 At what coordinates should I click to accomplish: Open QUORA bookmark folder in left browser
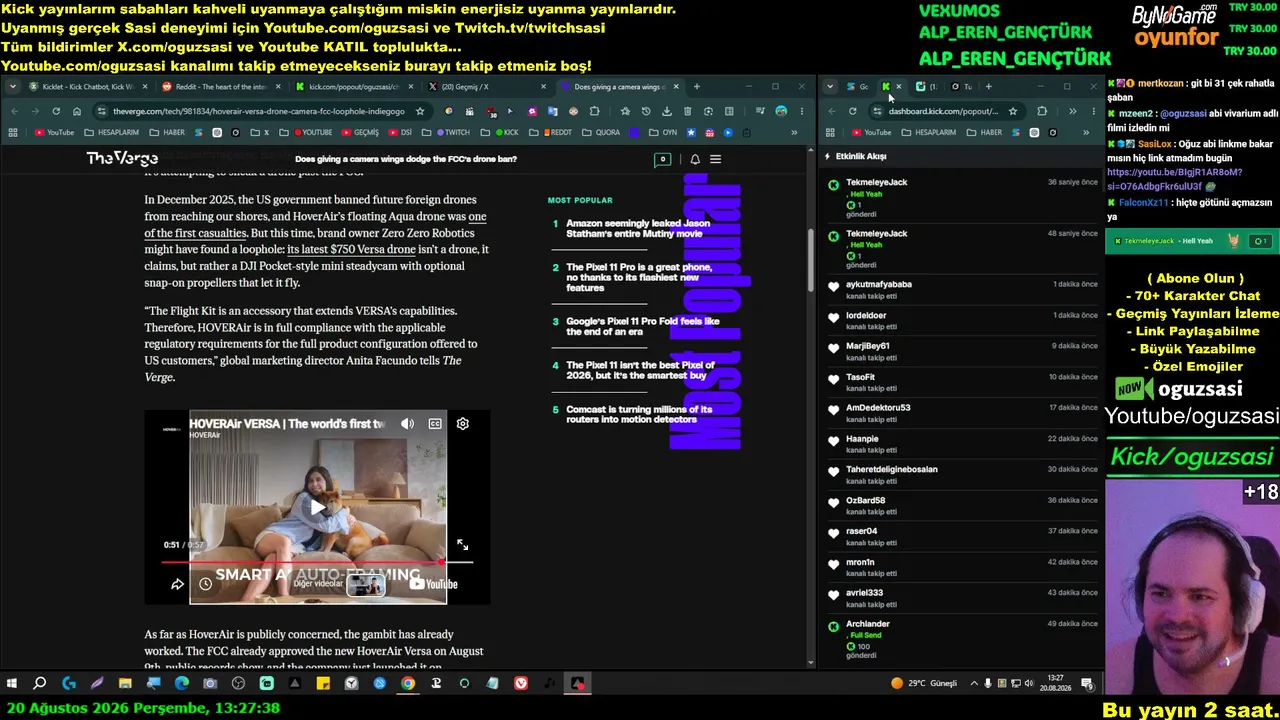[600, 132]
